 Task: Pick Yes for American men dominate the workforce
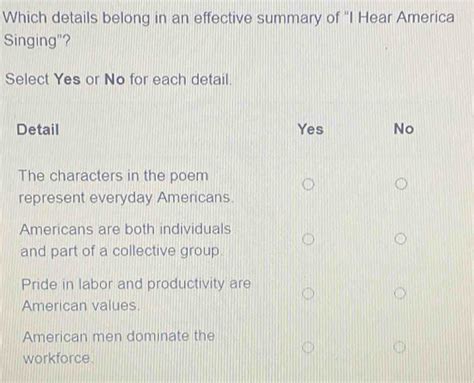click(308, 347)
